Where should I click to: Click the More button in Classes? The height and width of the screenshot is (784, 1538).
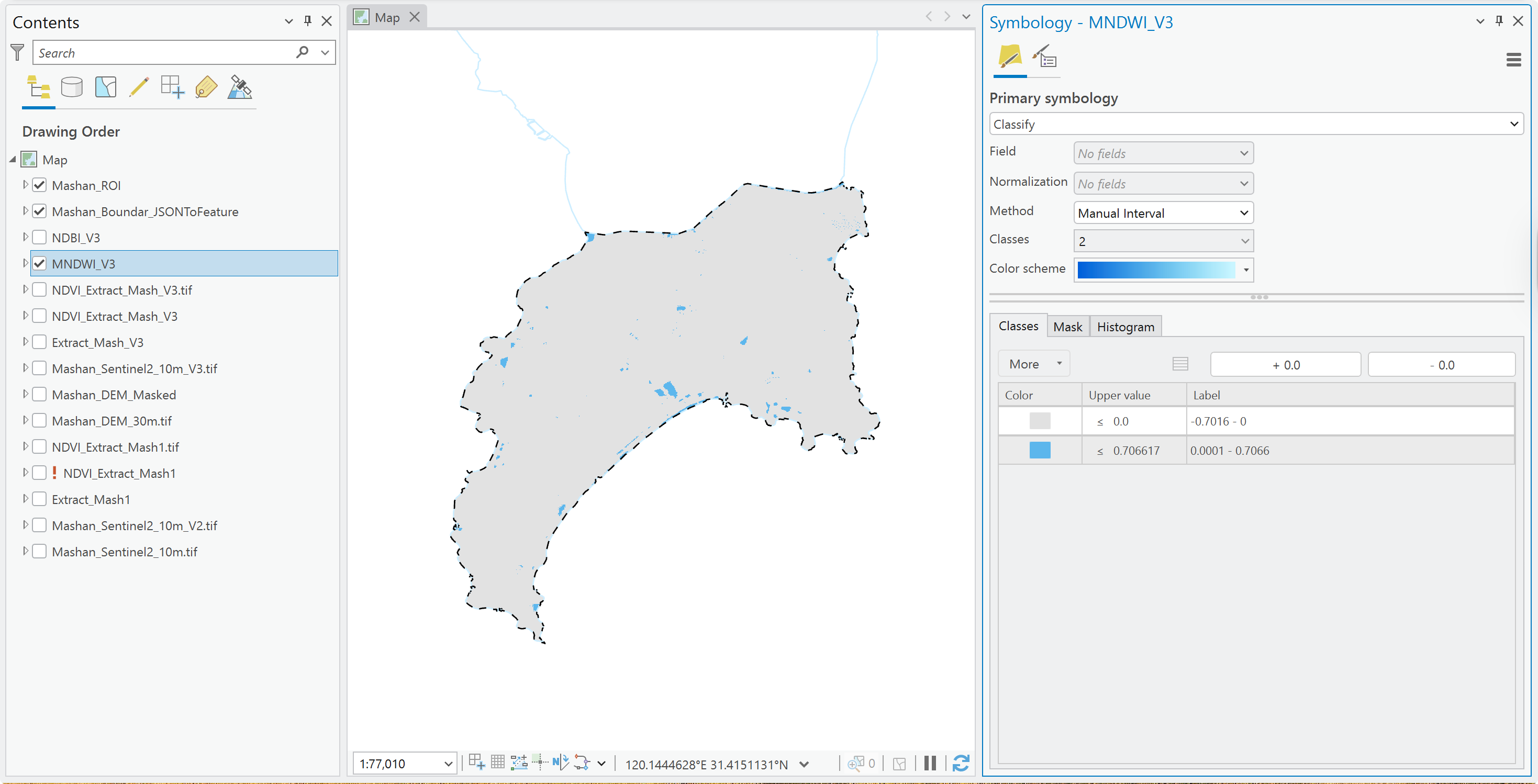[x=1033, y=364]
